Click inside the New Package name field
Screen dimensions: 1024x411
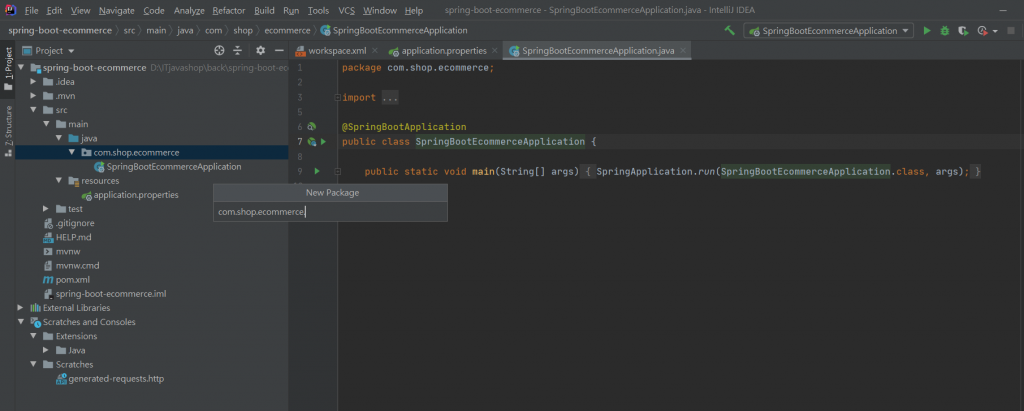(330, 212)
